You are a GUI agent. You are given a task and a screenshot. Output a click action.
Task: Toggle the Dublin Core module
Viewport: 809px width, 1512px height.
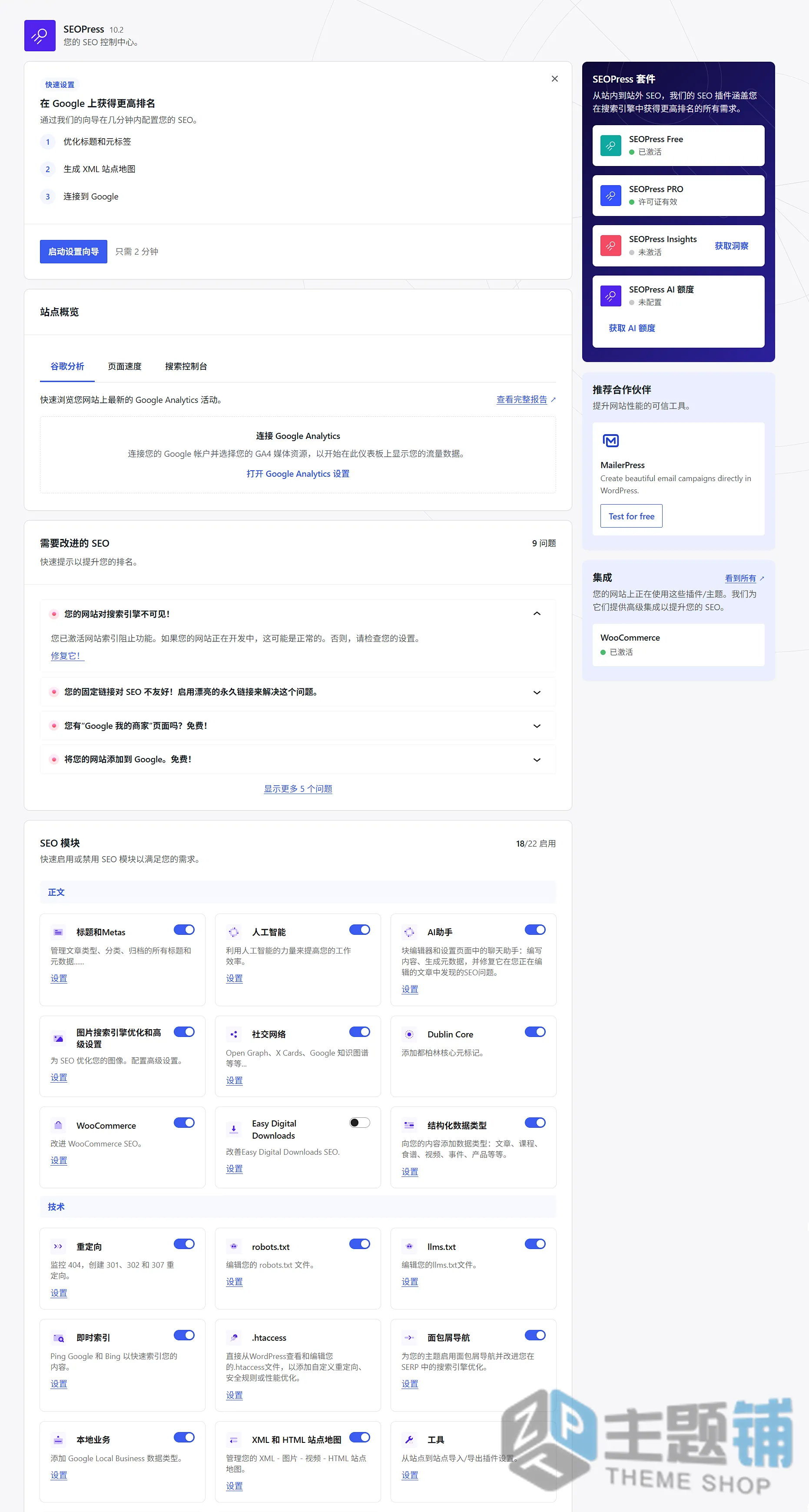(535, 1032)
